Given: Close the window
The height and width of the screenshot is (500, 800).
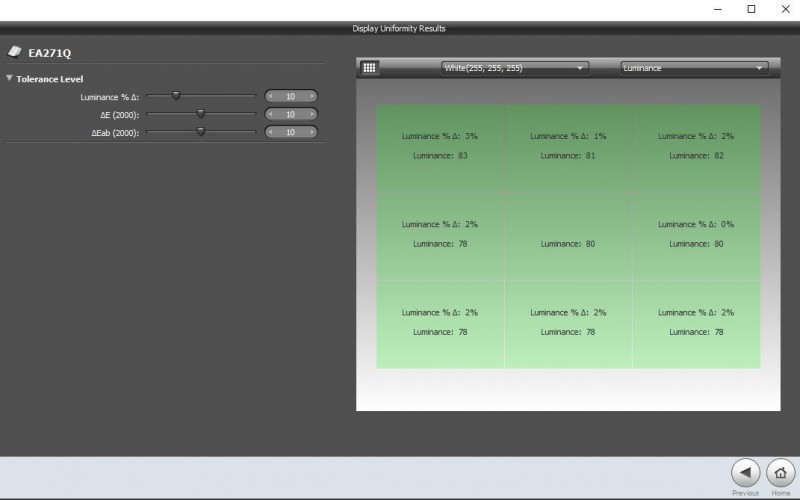Looking at the screenshot, I should 786,9.
